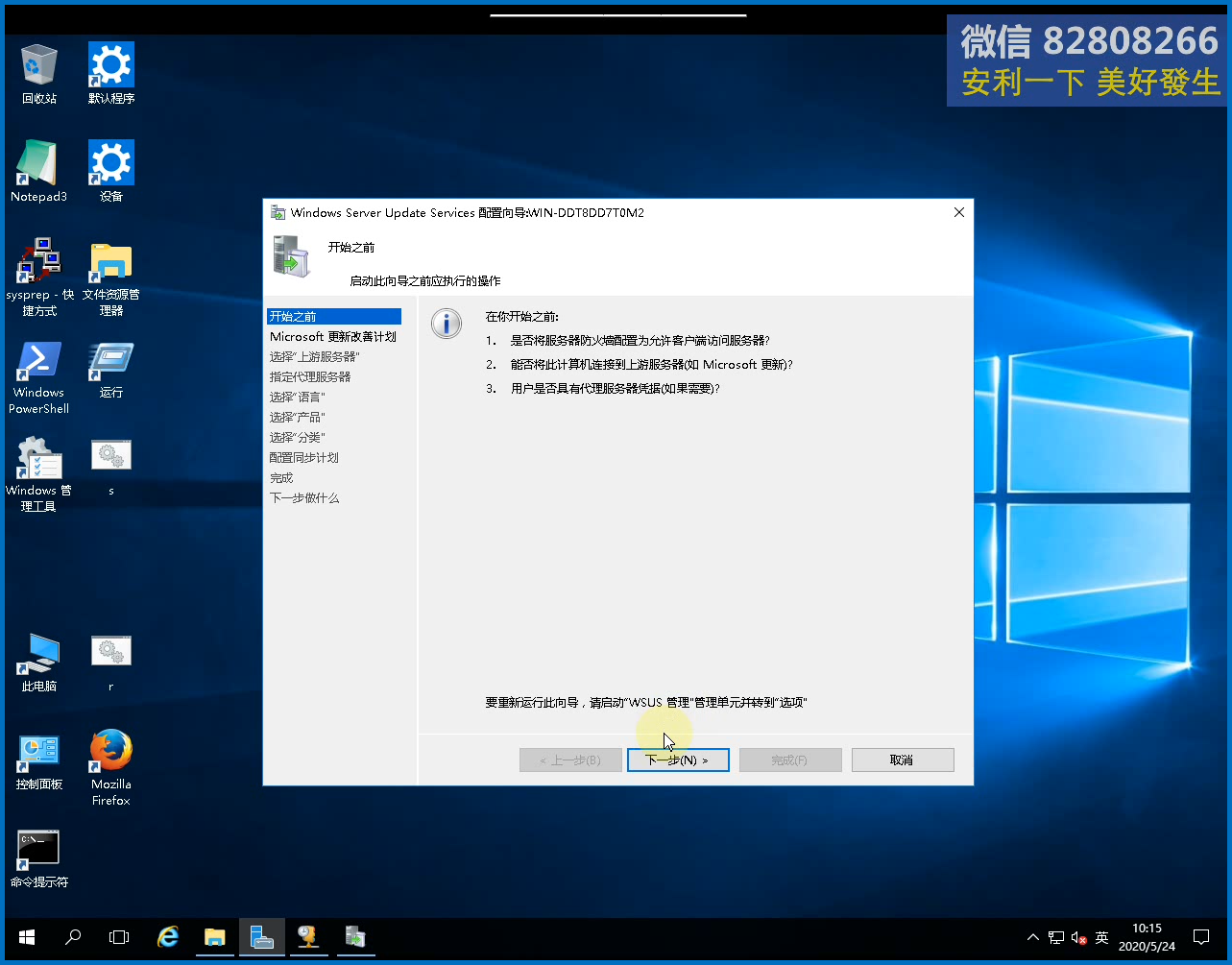Select the '指定代理服务器' step
Image resolution: width=1232 pixels, height=965 pixels.
coord(310,376)
